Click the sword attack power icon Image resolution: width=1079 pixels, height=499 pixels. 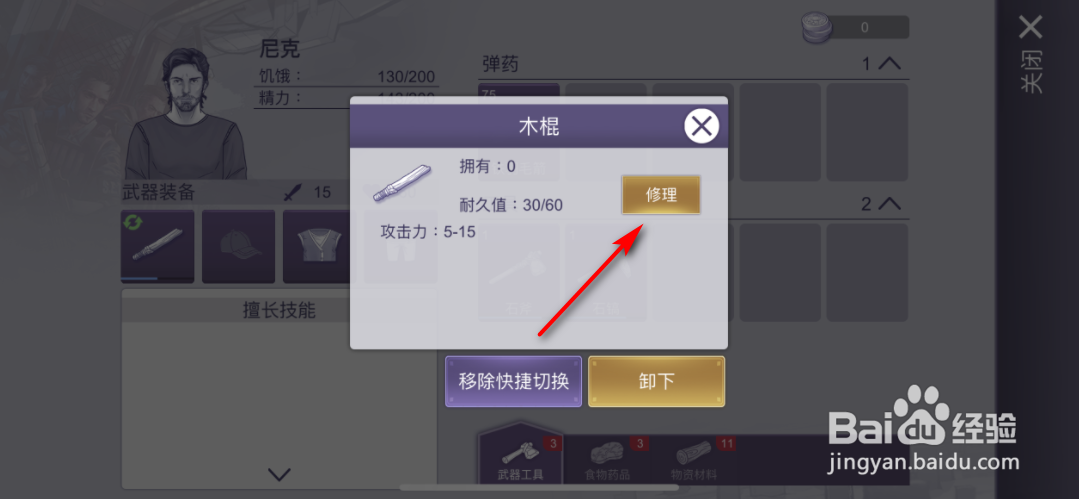pos(294,193)
